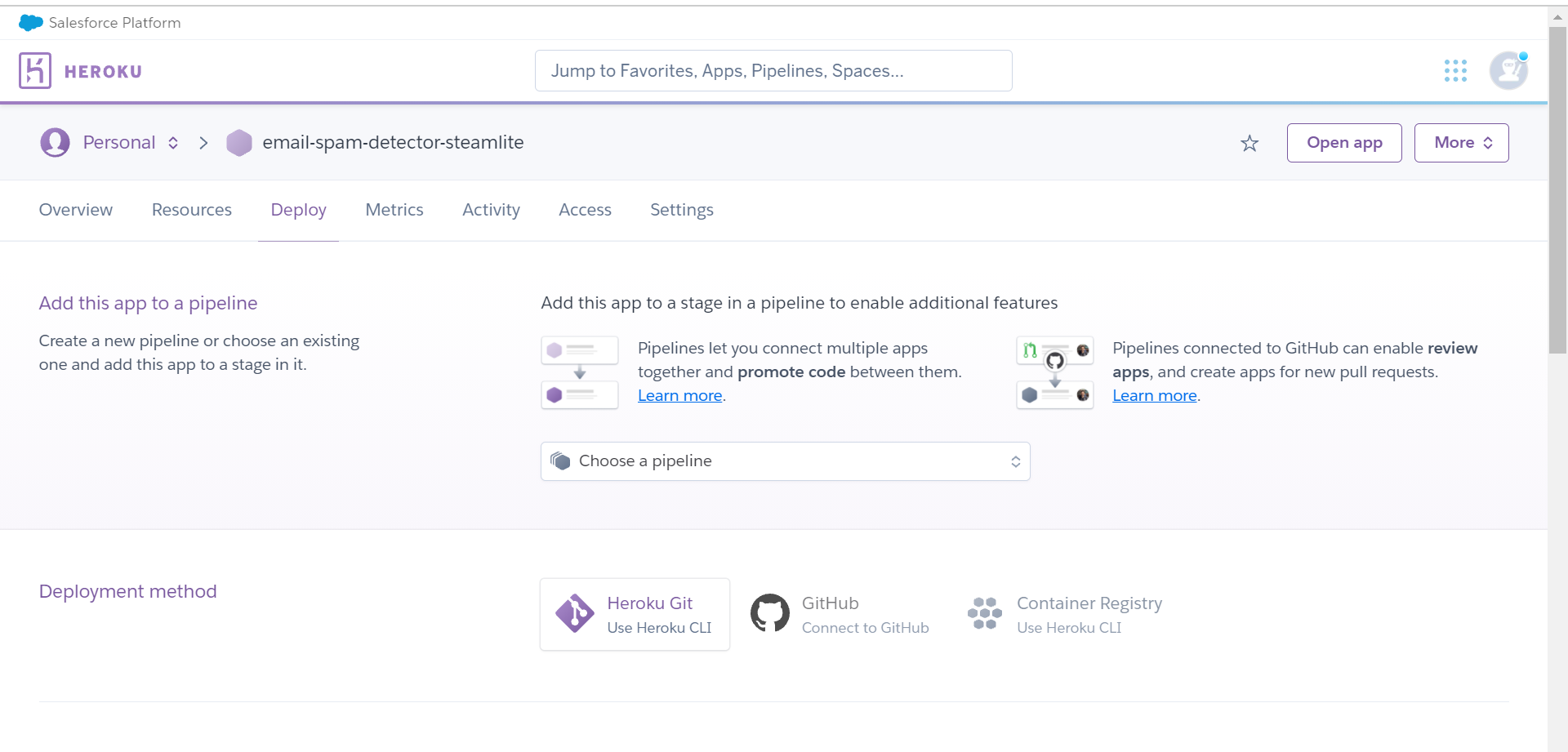Click the email-spam-detector-steamlite hexagon app icon

point(238,142)
